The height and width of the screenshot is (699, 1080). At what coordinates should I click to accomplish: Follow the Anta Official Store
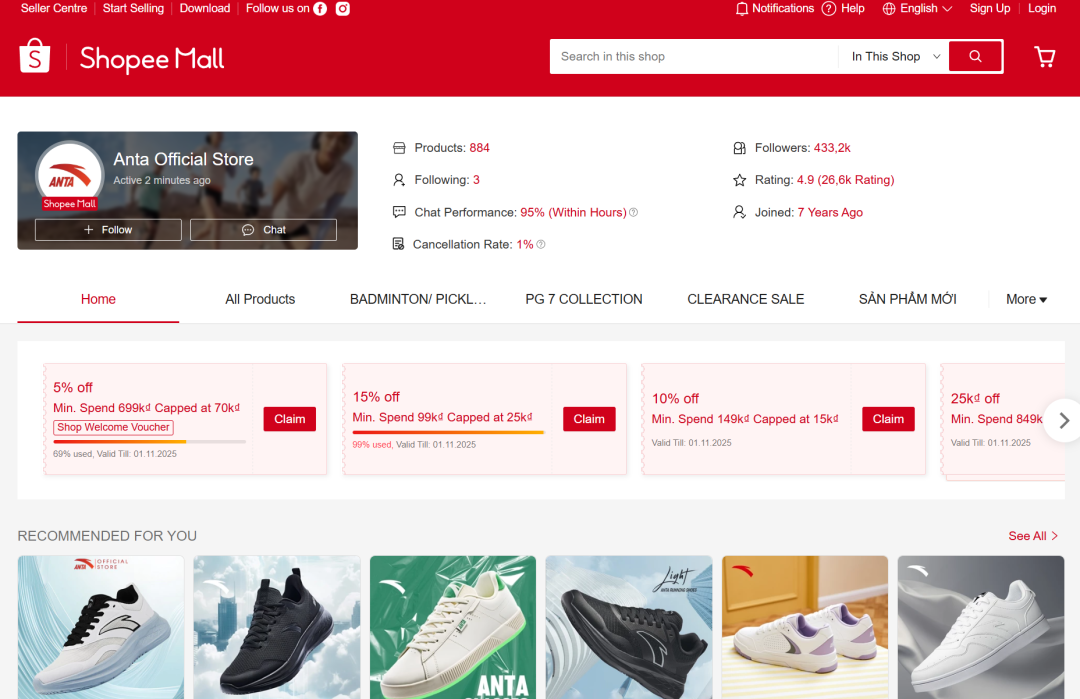click(108, 230)
